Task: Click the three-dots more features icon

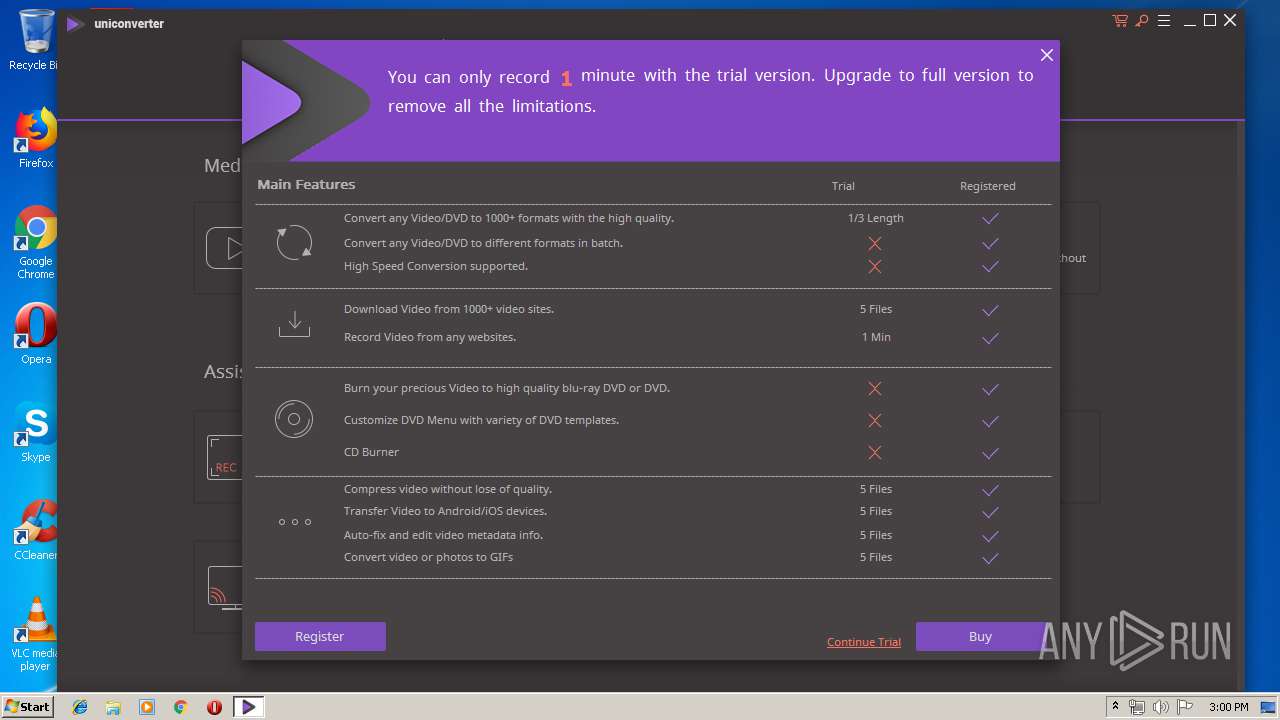Action: (x=295, y=522)
